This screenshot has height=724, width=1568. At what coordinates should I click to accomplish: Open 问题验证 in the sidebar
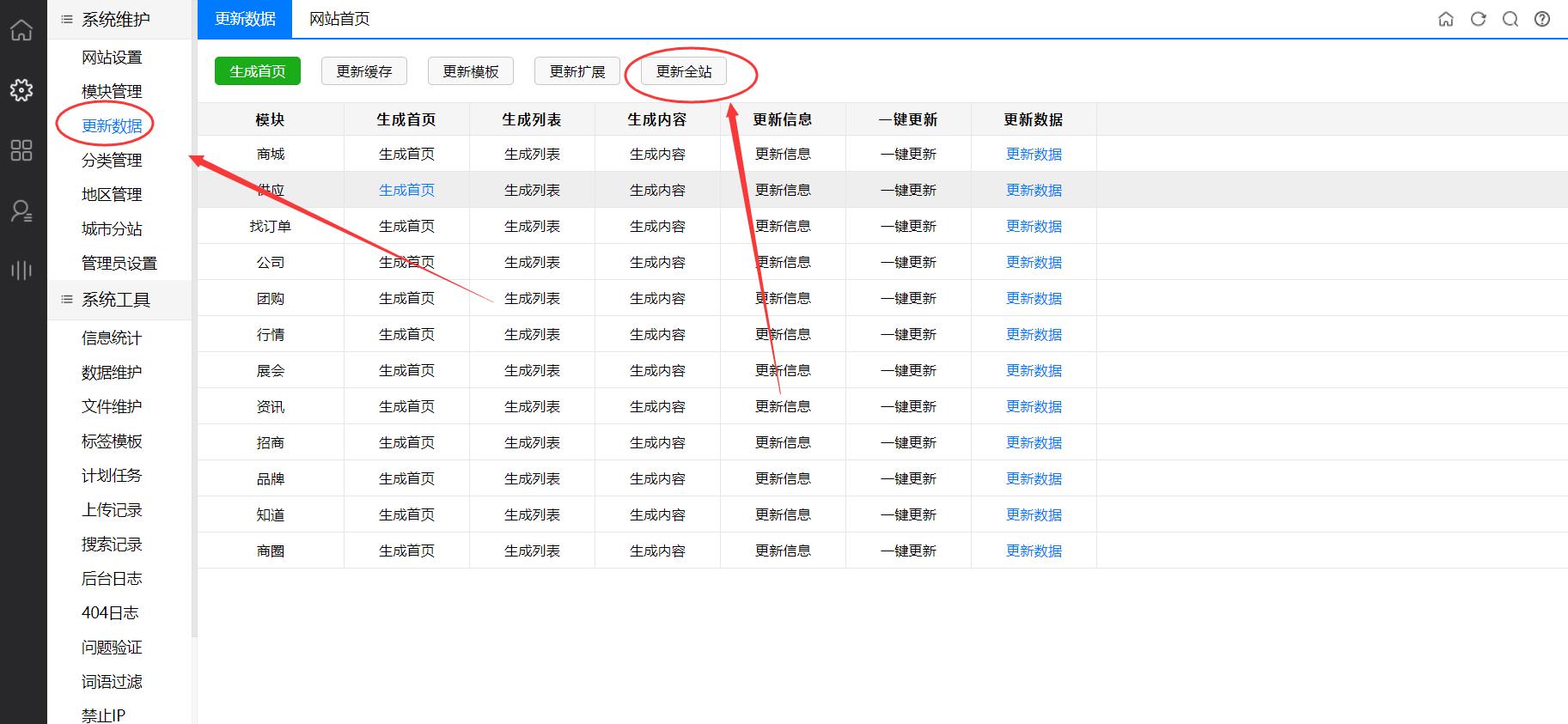coord(112,648)
